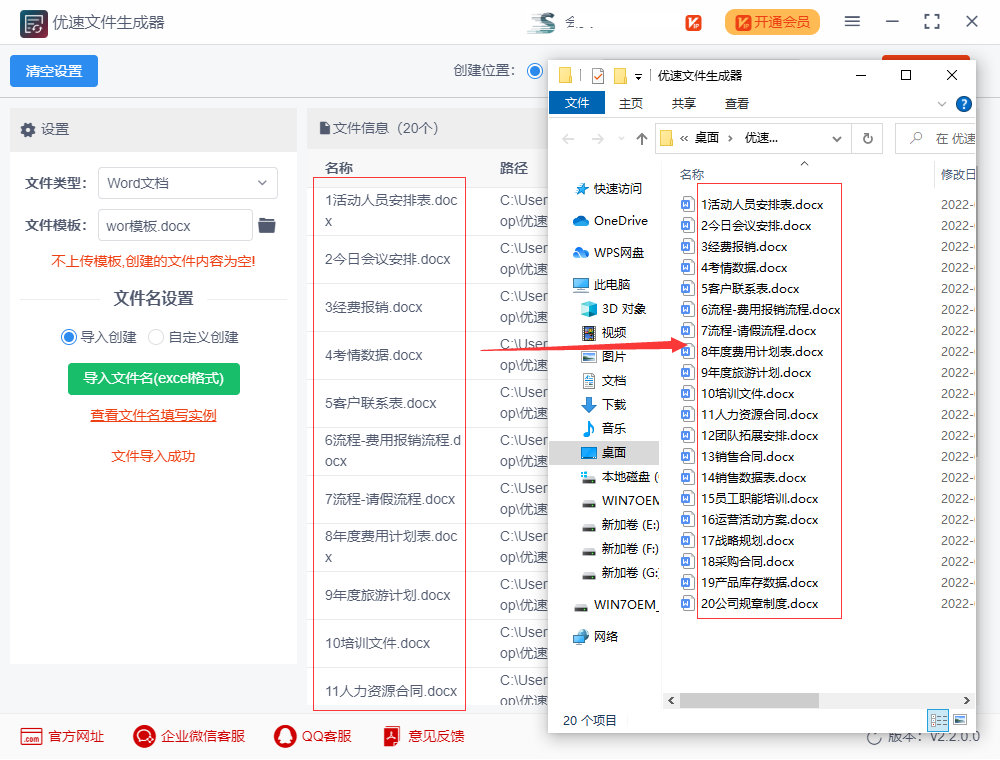Screen dimensions: 1000x760
Task: Switch to details view icon in Explorer status bar
Action: tap(938, 720)
